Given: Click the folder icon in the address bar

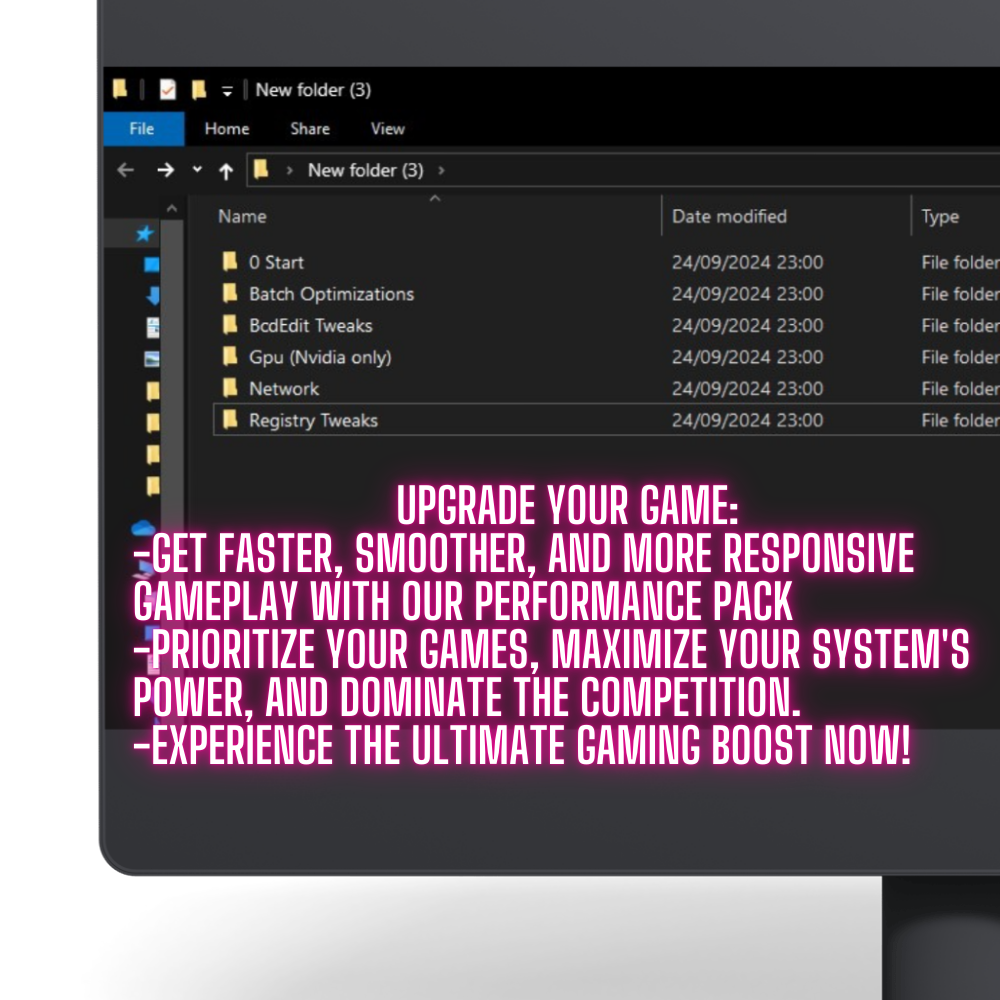Looking at the screenshot, I should (261, 170).
